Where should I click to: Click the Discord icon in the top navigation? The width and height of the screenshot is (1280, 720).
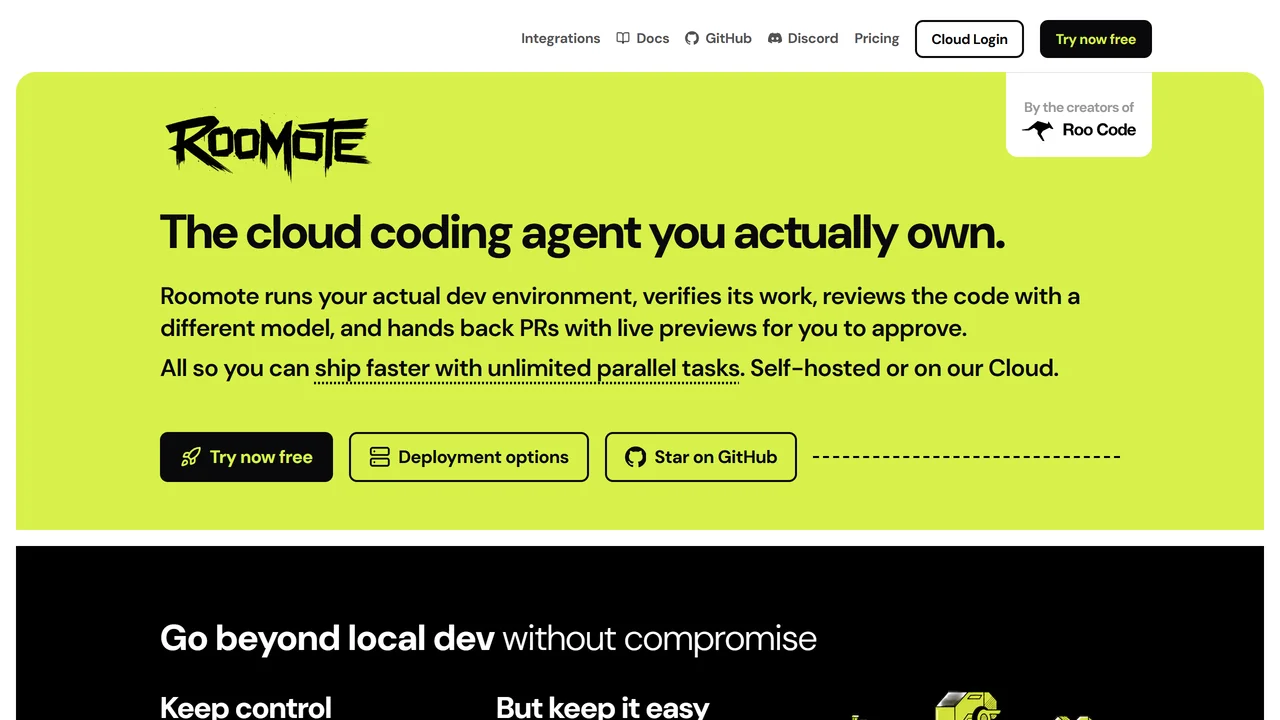[775, 39]
